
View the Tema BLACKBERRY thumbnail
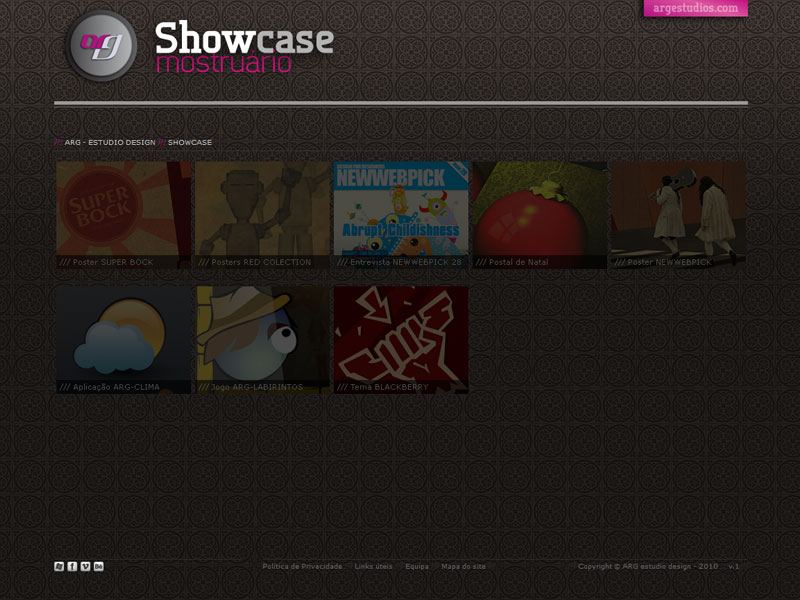401,339
